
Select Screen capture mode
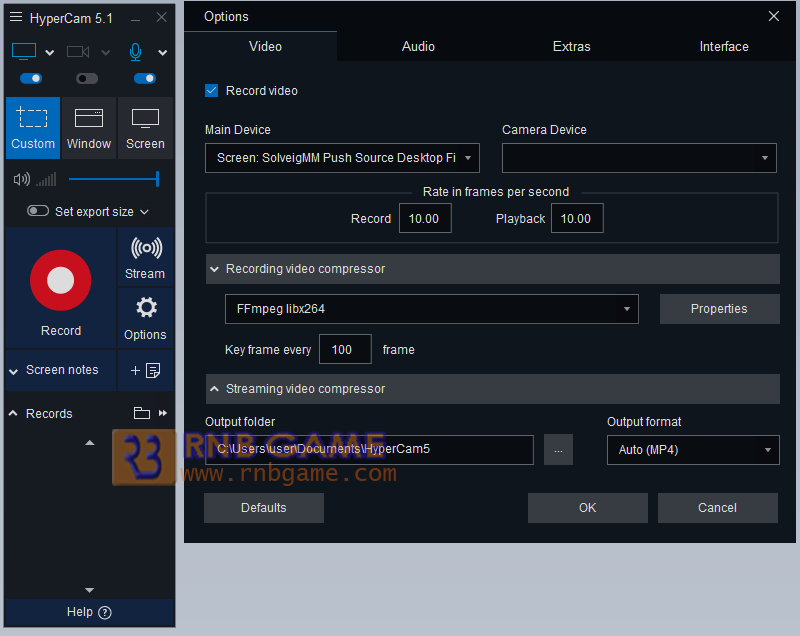tap(145, 128)
